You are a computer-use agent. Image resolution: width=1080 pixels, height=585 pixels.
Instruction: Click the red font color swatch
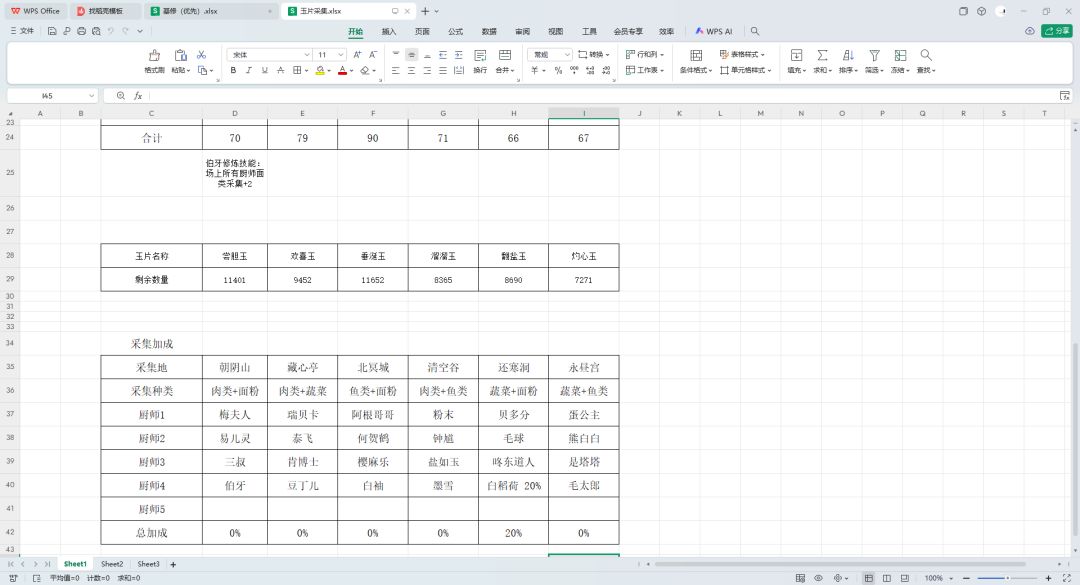click(x=342, y=70)
